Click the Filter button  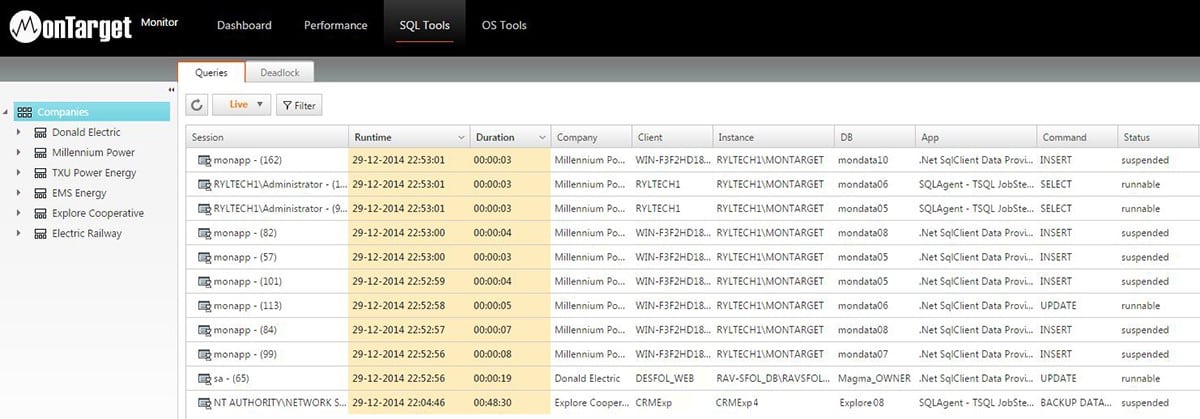299,104
